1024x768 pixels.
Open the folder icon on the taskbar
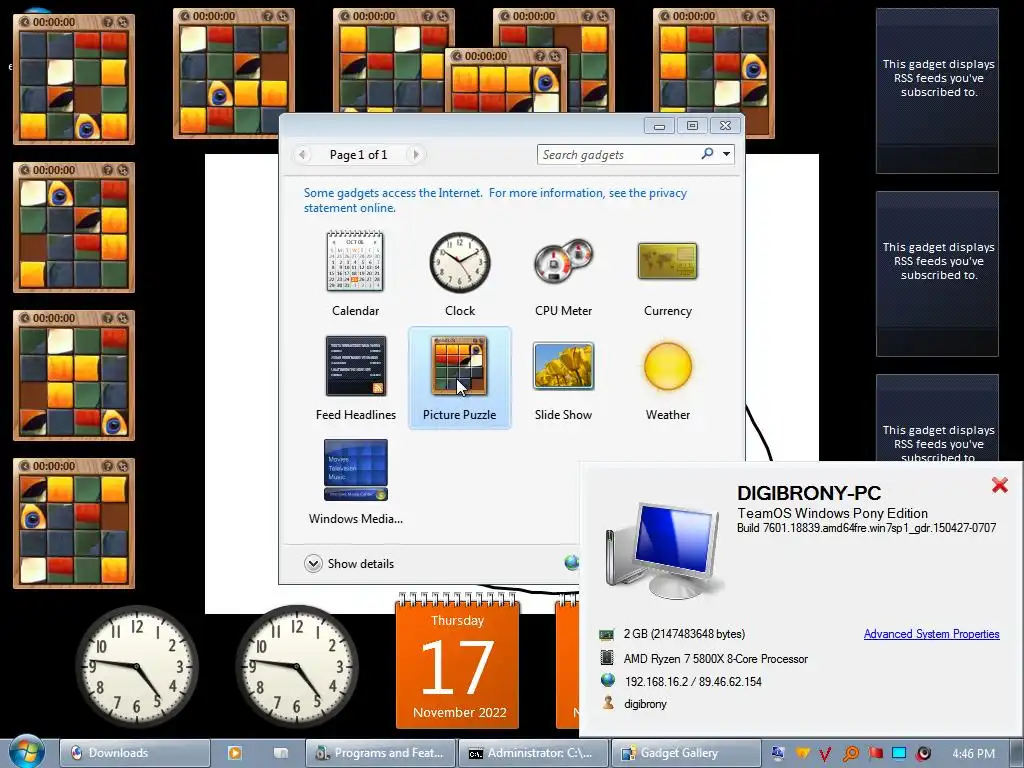click(x=281, y=753)
